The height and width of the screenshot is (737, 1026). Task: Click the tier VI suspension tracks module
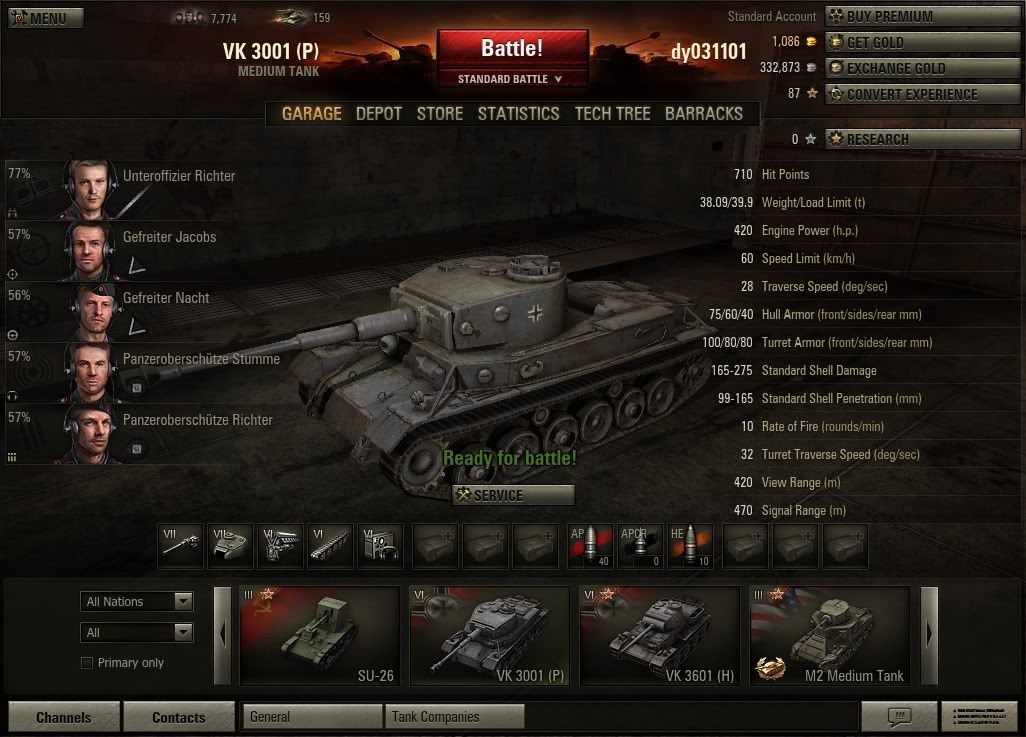tap(330, 546)
